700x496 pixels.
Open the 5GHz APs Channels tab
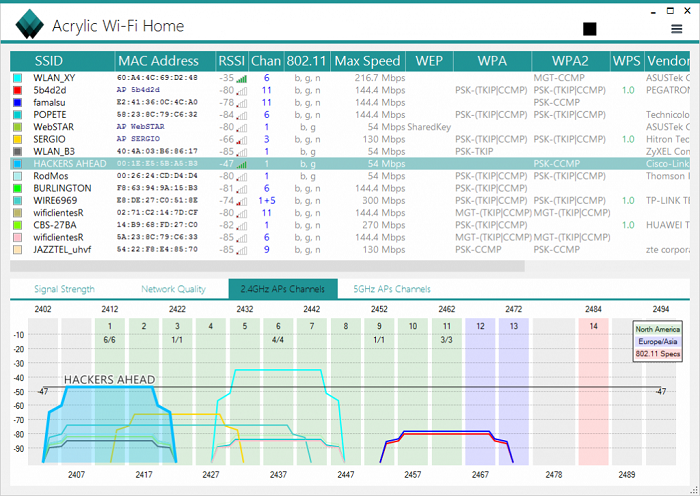pos(392,289)
